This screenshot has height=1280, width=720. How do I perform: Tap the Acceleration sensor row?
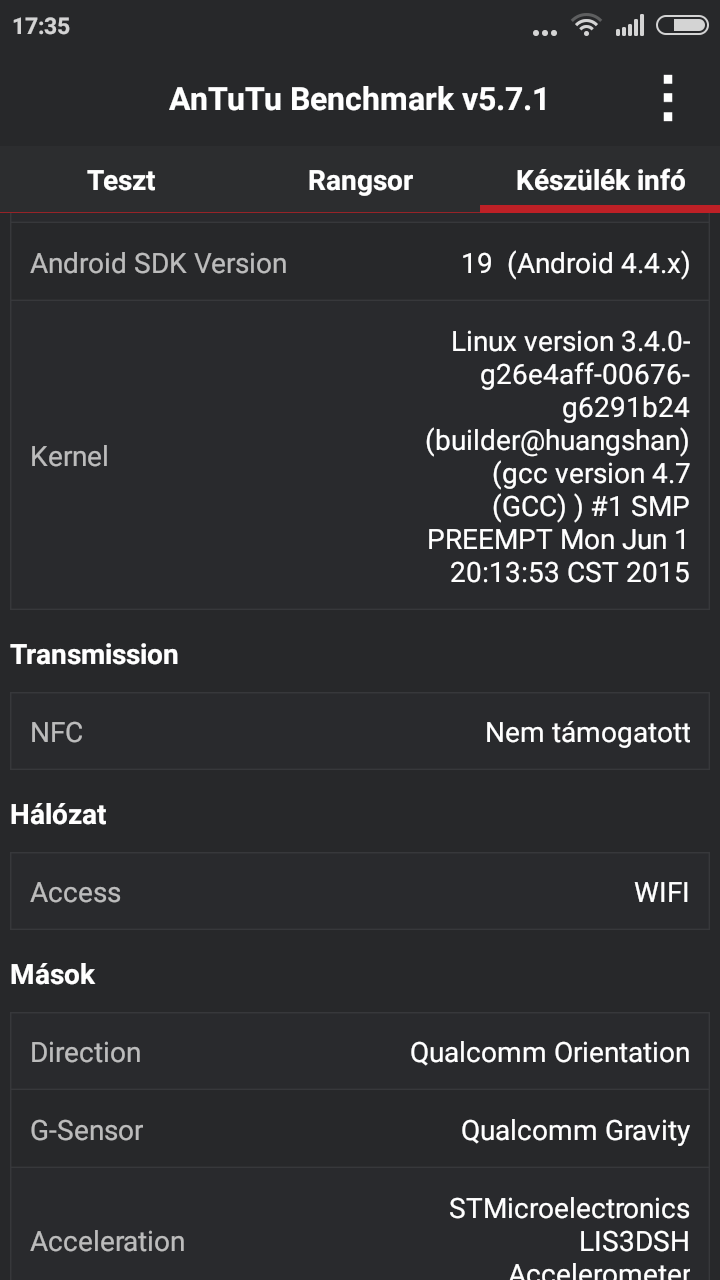(x=360, y=1240)
